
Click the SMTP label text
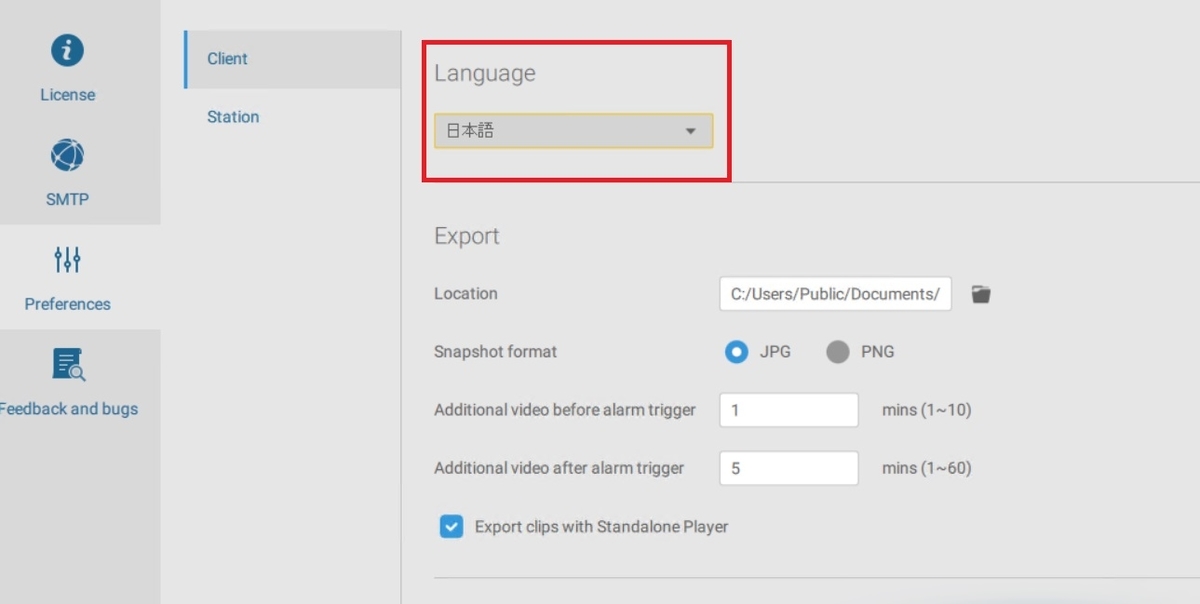click(67, 199)
